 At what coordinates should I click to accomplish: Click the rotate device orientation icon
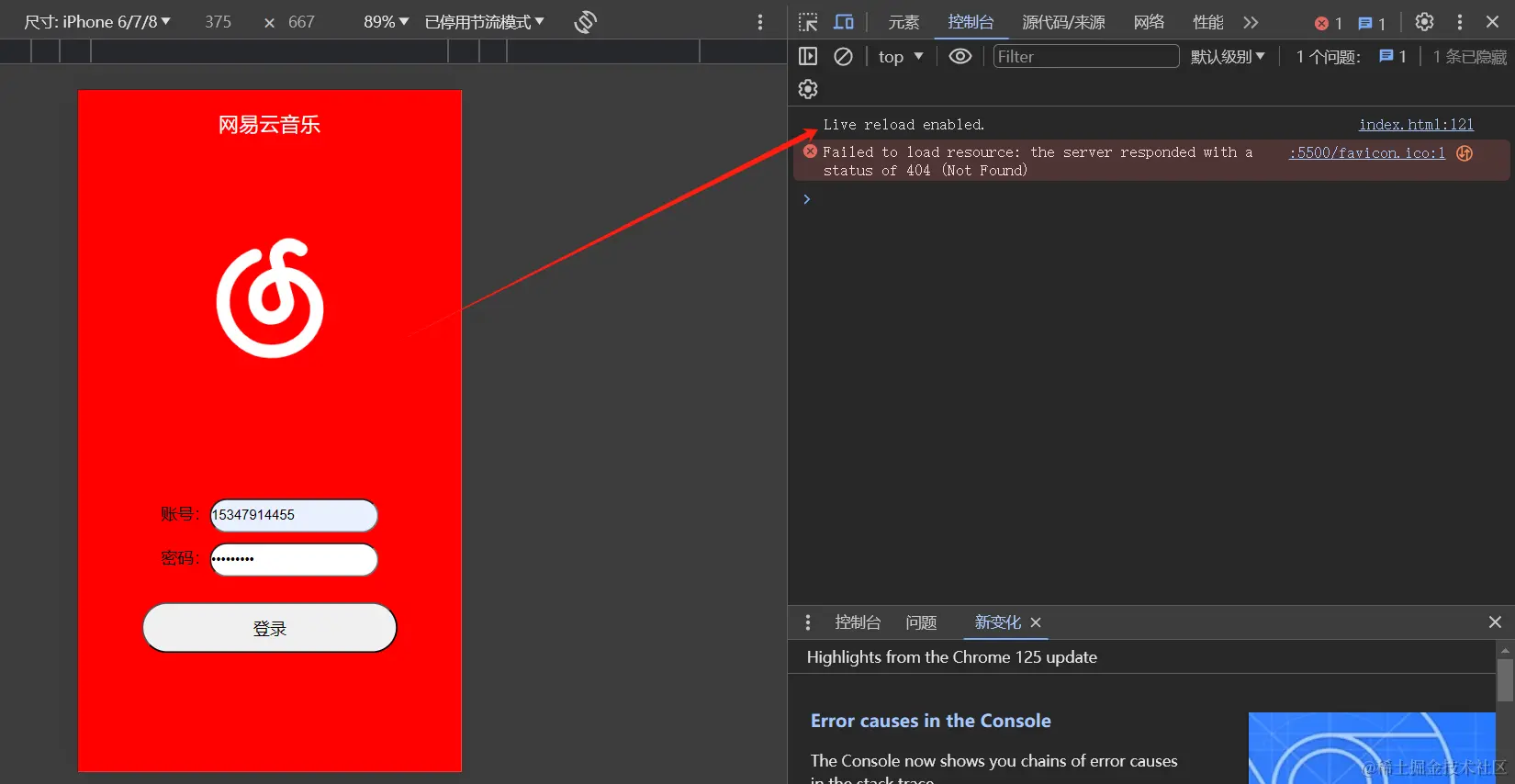coord(586,22)
